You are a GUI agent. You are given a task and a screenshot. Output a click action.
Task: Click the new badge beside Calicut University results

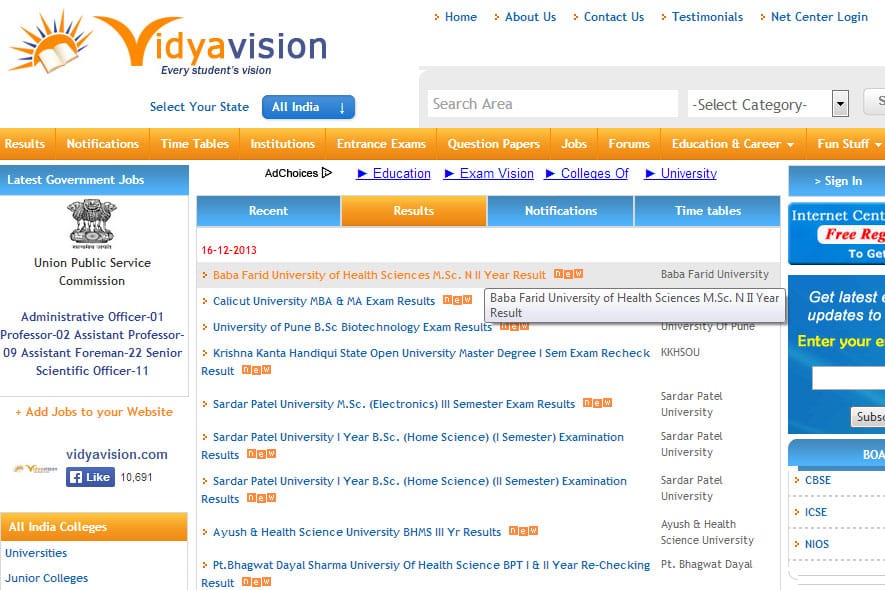coord(457,300)
